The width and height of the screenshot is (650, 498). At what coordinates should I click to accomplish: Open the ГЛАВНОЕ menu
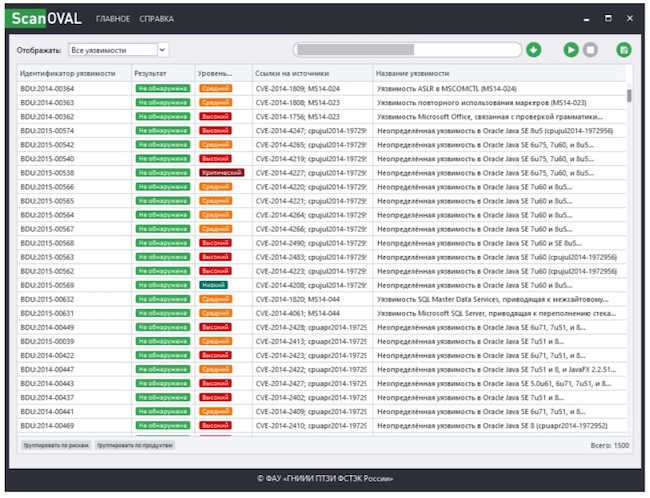pyautogui.click(x=113, y=19)
